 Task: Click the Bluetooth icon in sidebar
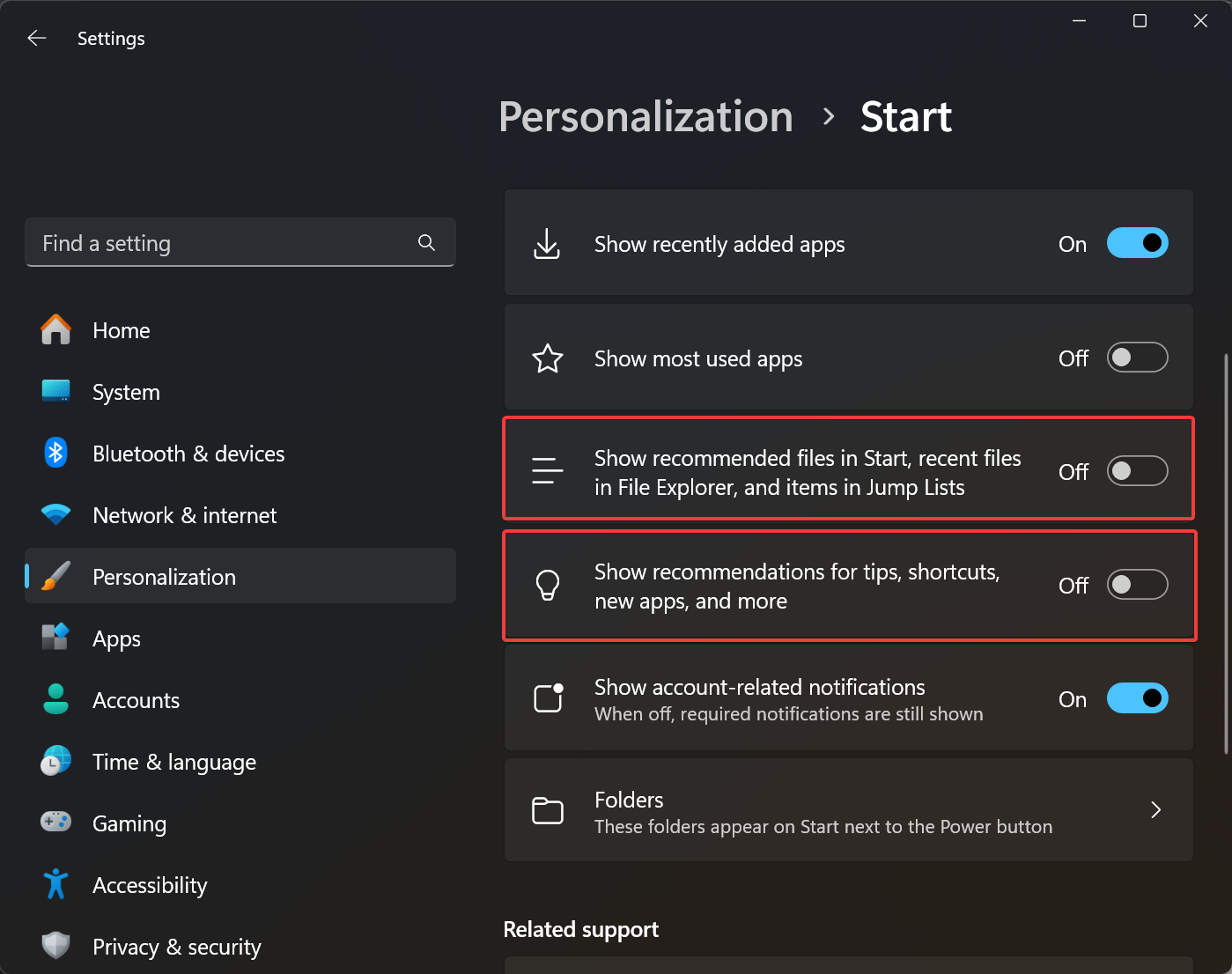coord(56,453)
